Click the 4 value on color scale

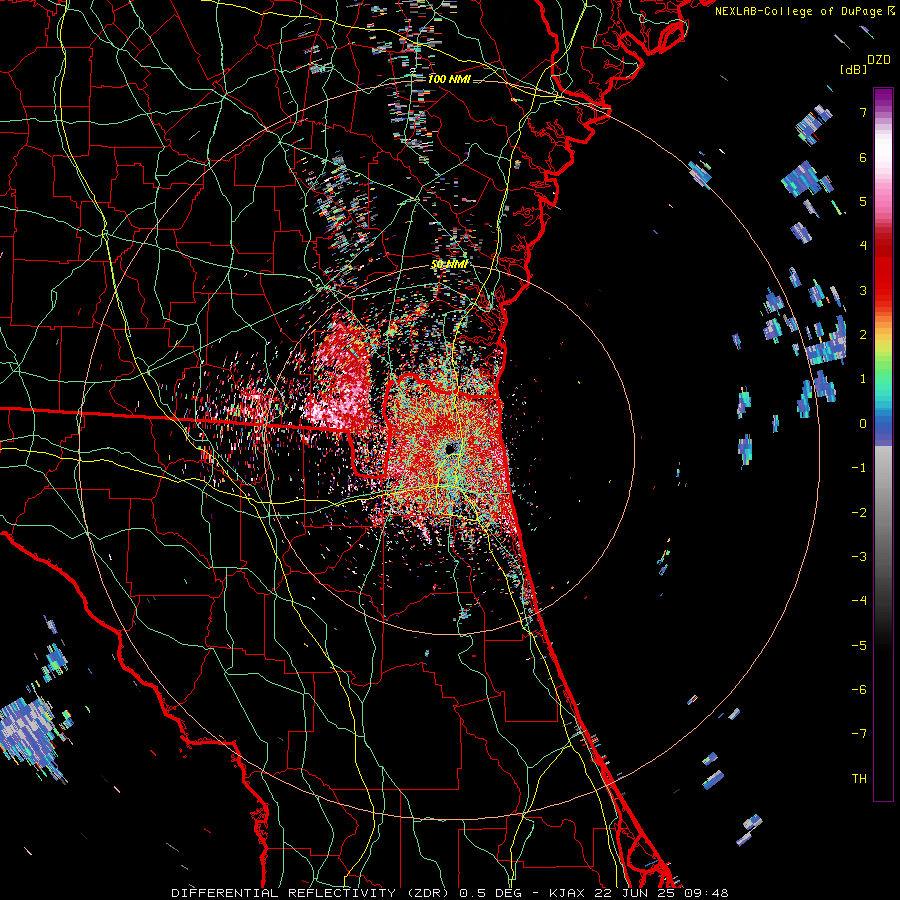pyautogui.click(x=863, y=246)
